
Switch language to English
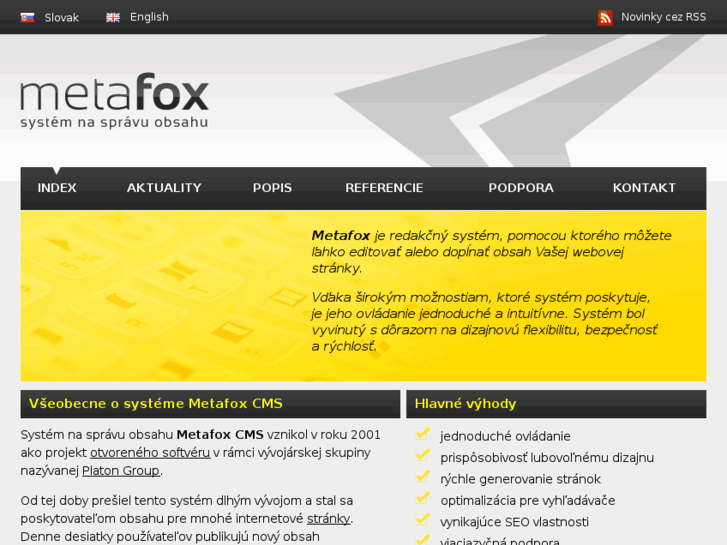[149, 17]
